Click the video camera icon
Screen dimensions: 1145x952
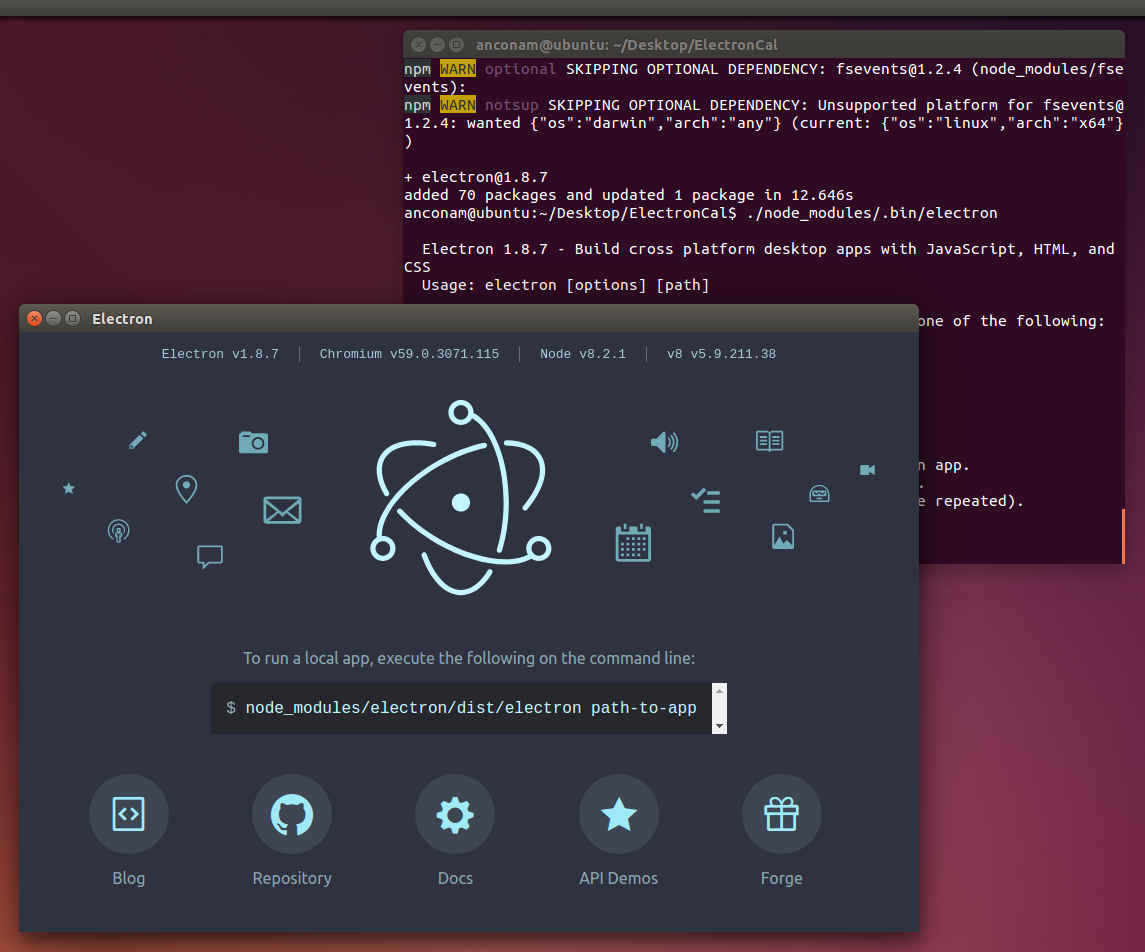[x=868, y=469]
